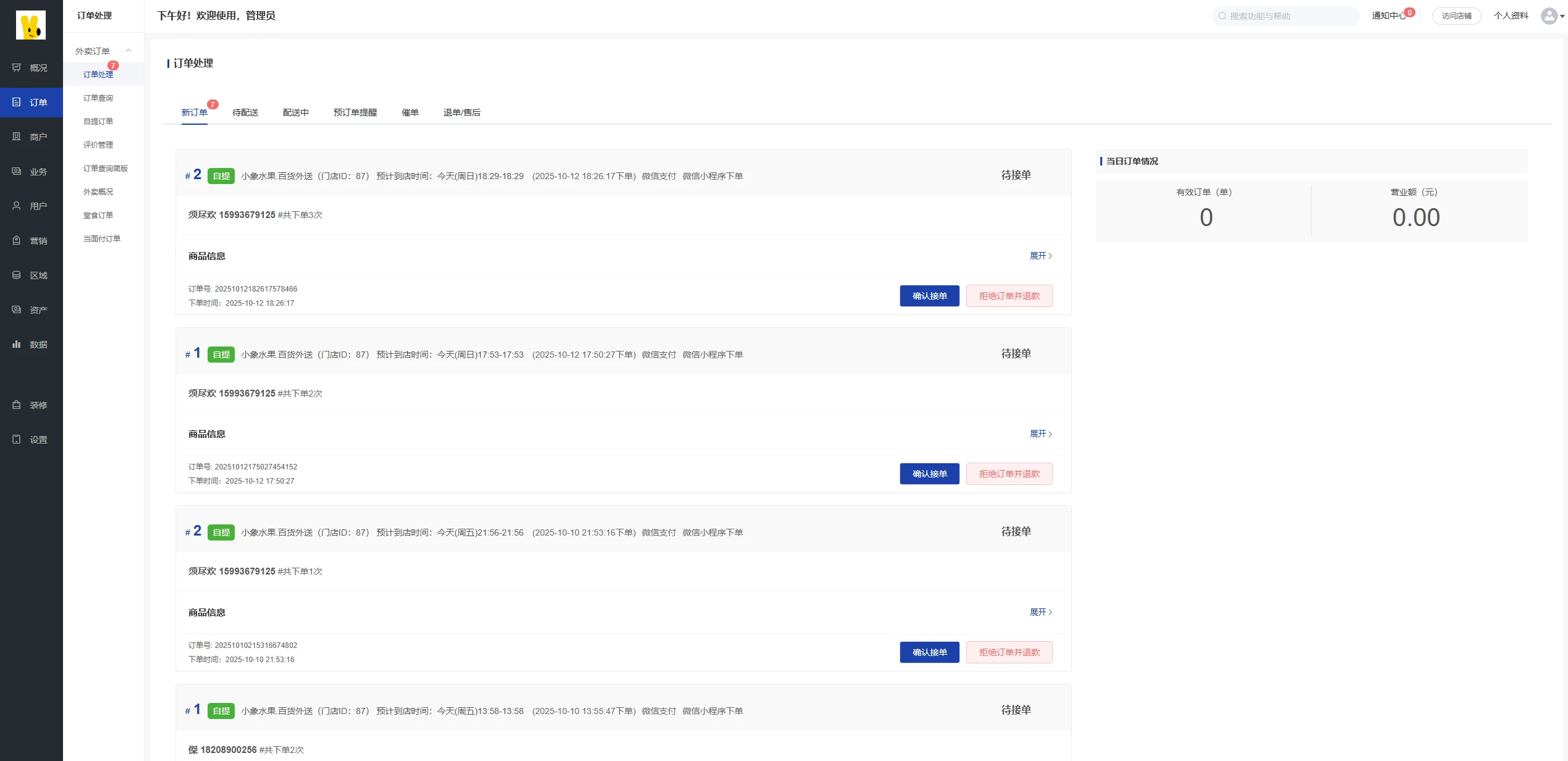Go to 用户 users sidebar icon
This screenshot has height=761, width=1568.
pos(17,206)
